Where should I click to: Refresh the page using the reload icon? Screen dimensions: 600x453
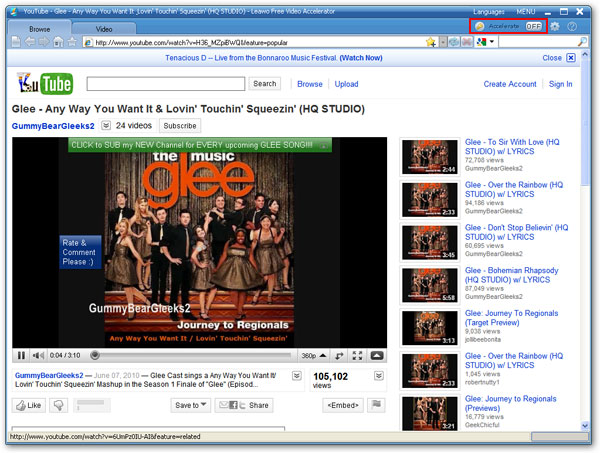click(x=454, y=42)
